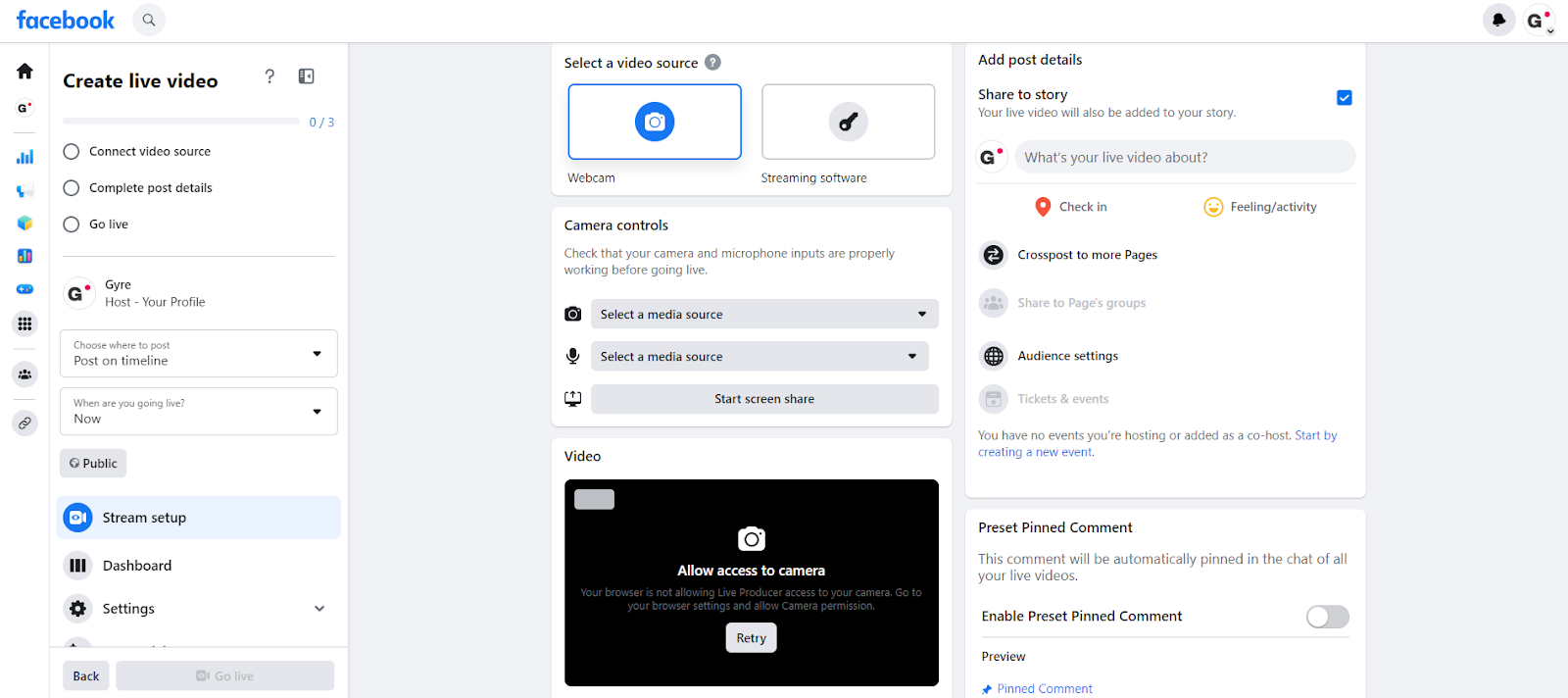Uncheck the Share to story checkbox
Viewport: 1568px width, 698px height.
(x=1345, y=97)
